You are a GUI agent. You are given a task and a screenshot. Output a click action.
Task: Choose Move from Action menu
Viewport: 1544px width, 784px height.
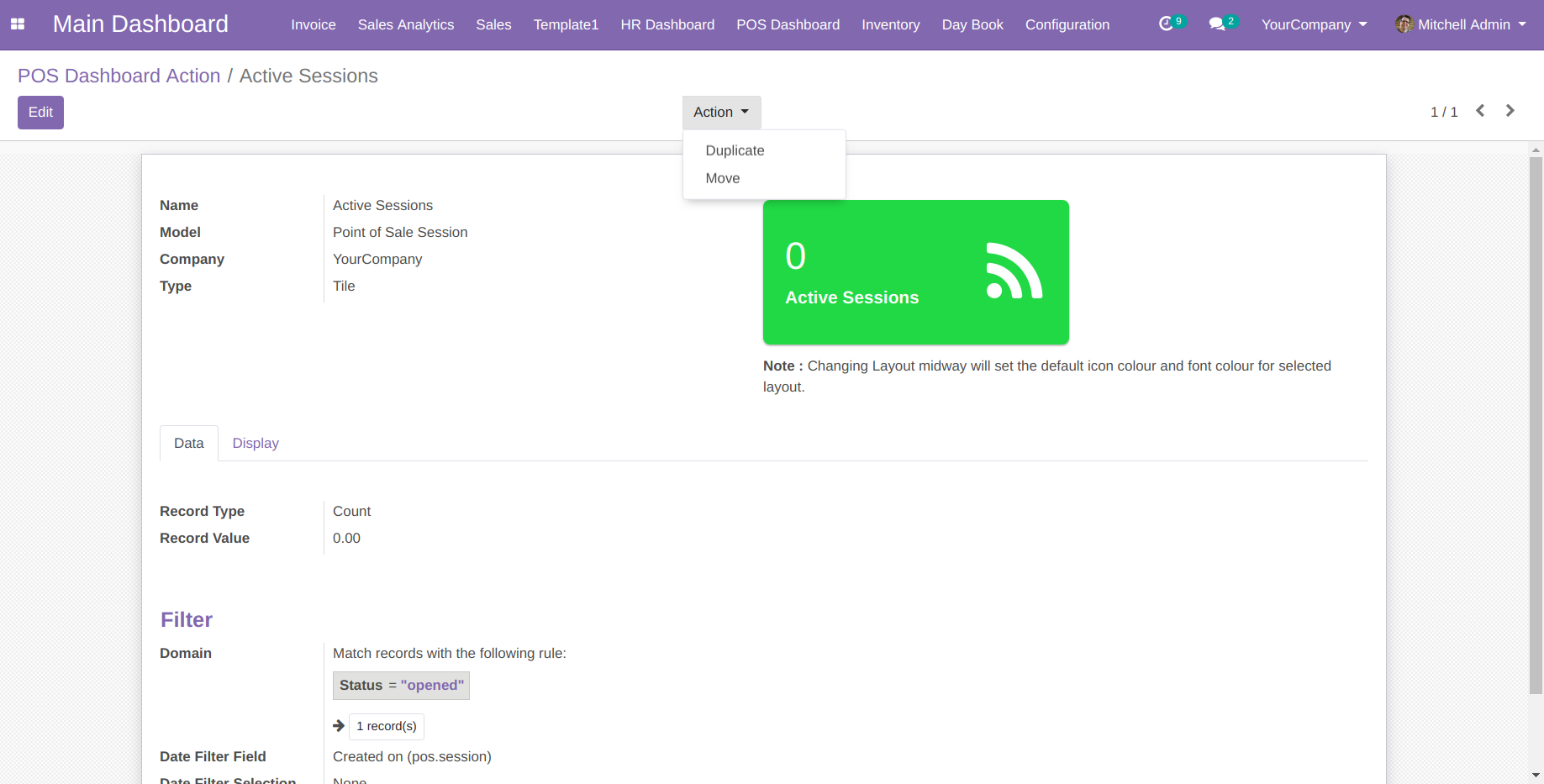pos(723,178)
